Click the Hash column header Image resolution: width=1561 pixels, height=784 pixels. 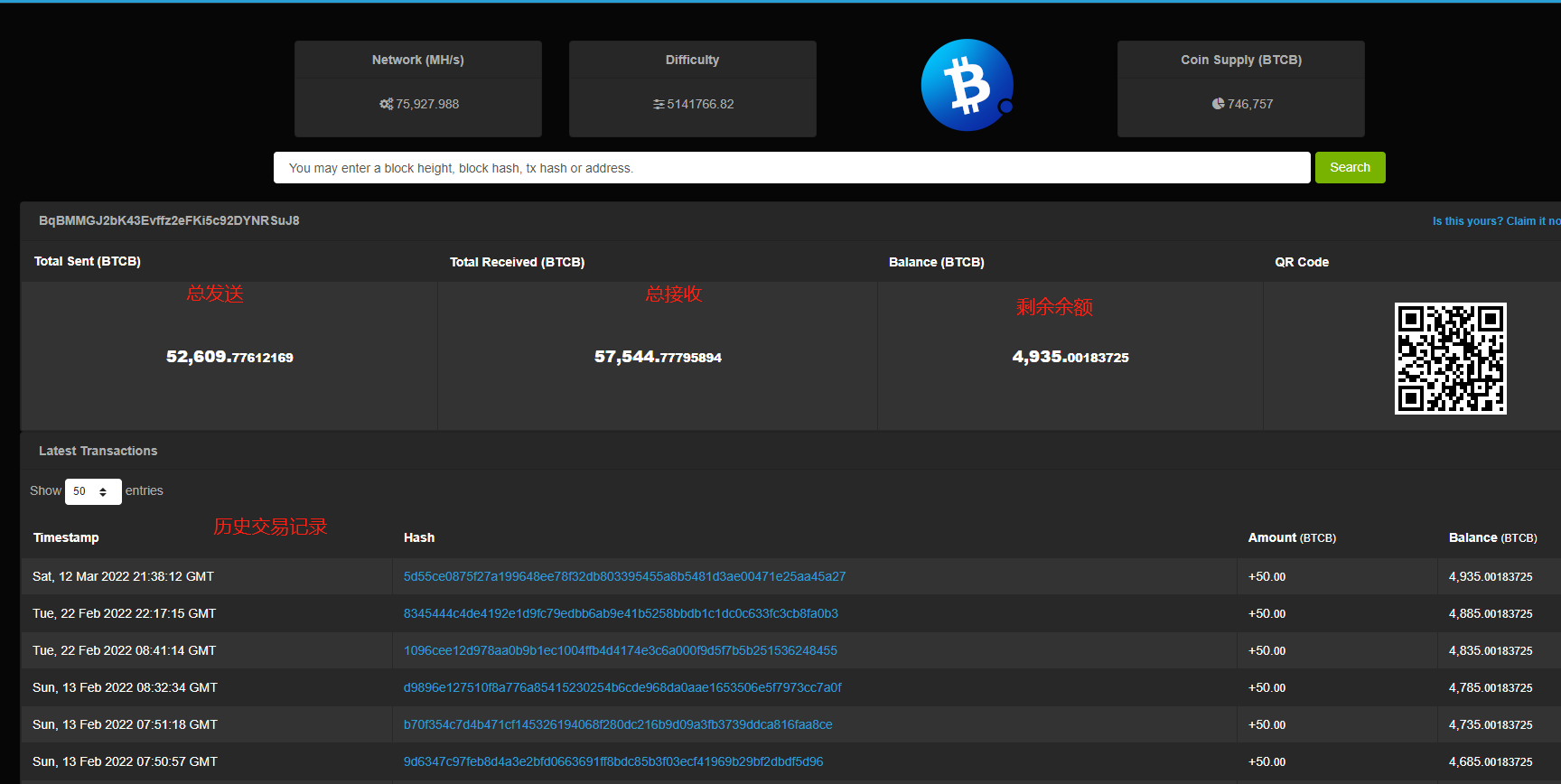419,537
